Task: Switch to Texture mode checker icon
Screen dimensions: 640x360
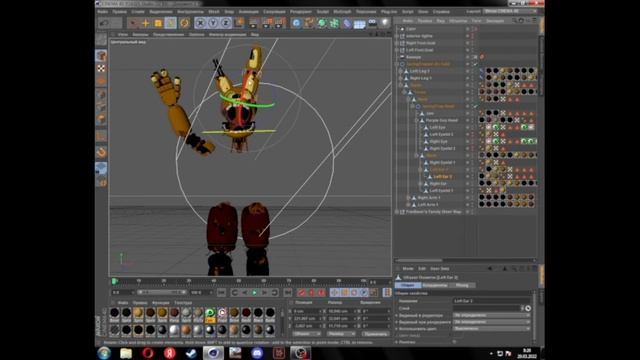Action: pyautogui.click(x=101, y=69)
